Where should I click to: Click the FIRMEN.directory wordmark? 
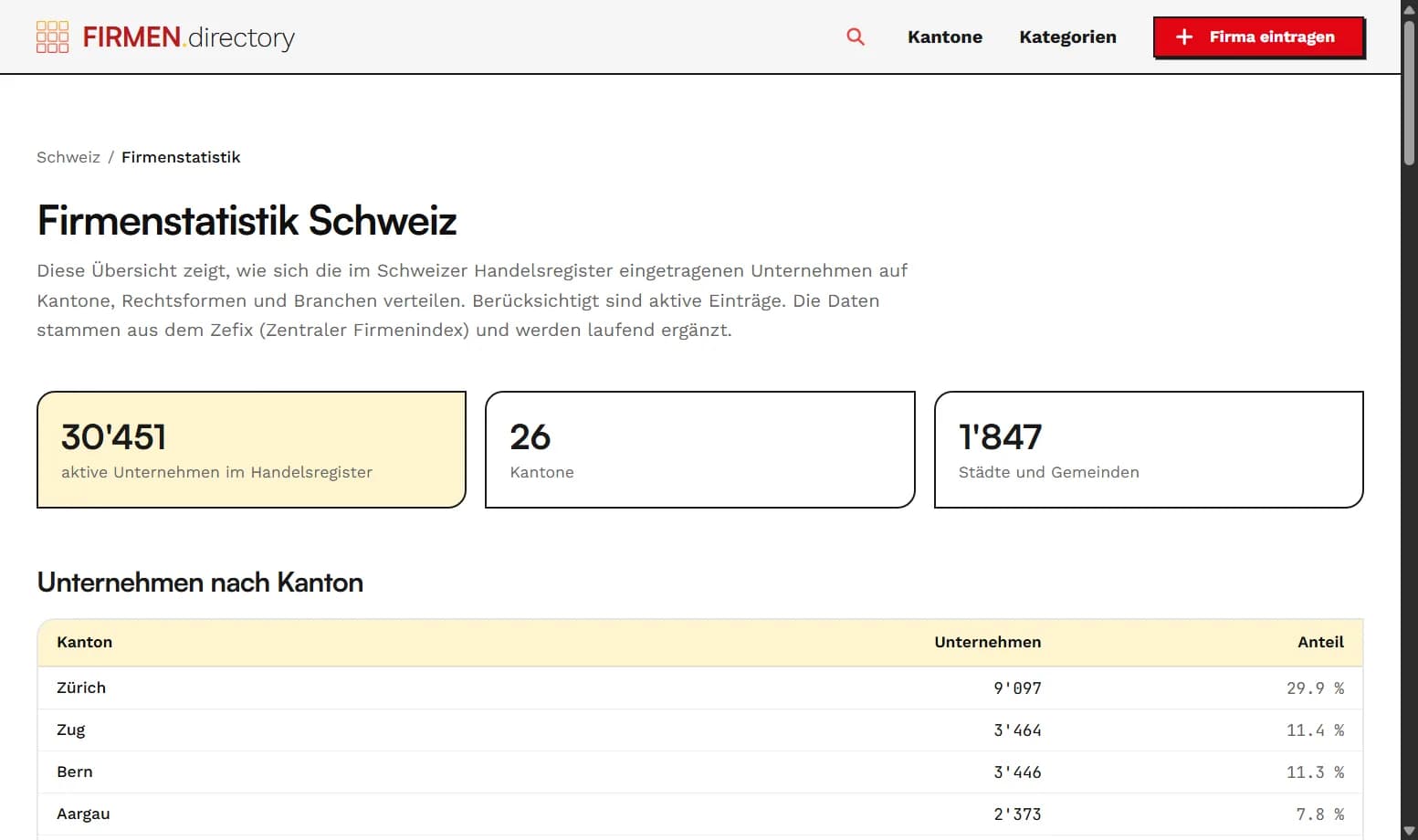point(189,37)
